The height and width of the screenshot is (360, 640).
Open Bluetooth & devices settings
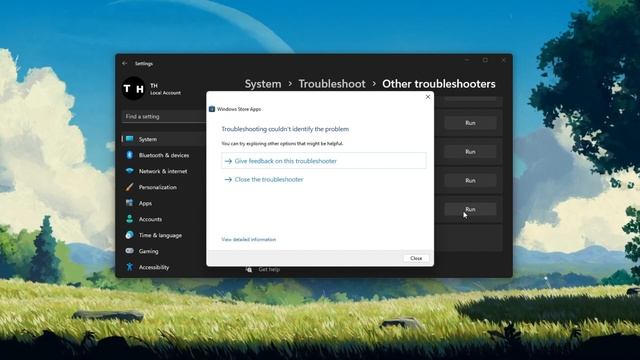(164, 155)
